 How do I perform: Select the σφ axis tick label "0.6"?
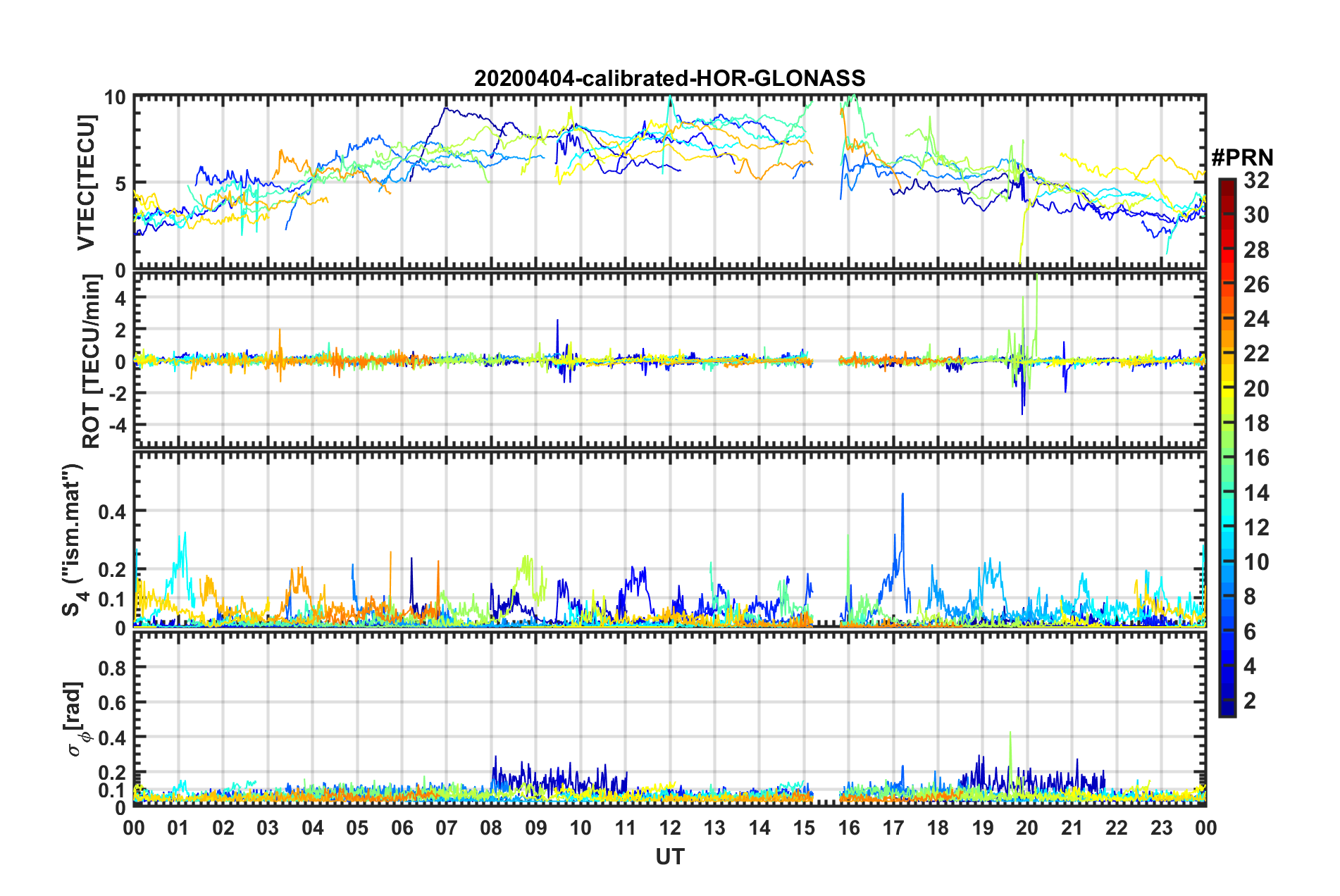tap(113, 702)
